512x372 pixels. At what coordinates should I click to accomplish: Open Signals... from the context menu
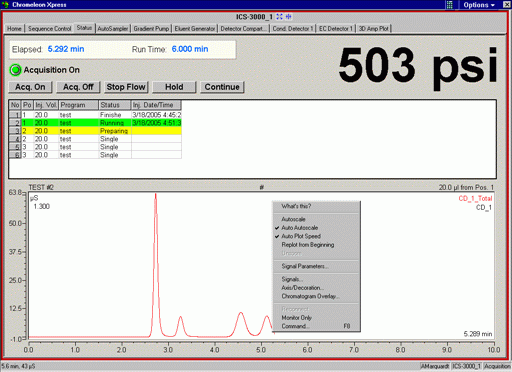(316, 279)
